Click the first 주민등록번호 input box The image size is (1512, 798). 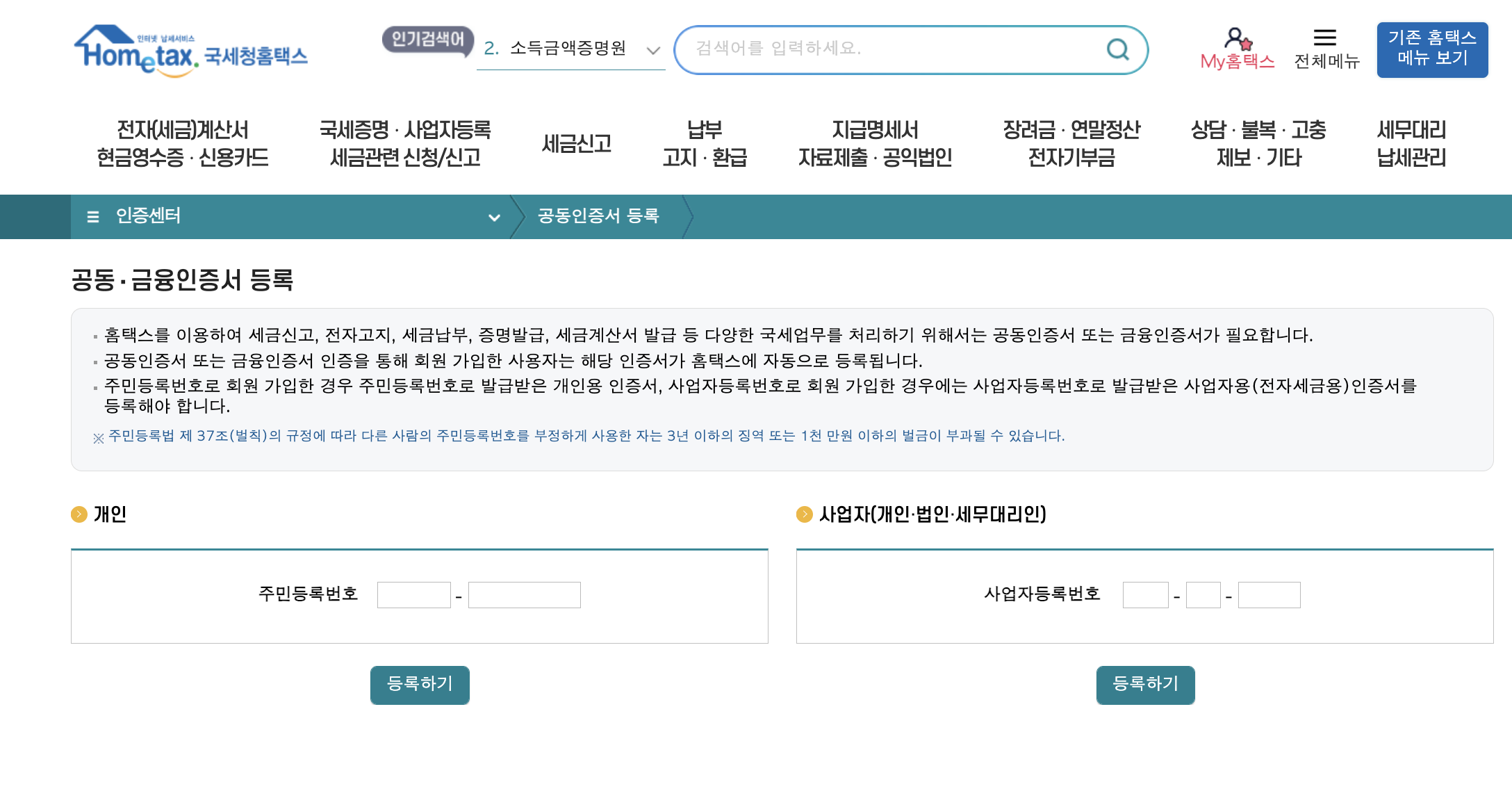tap(413, 595)
